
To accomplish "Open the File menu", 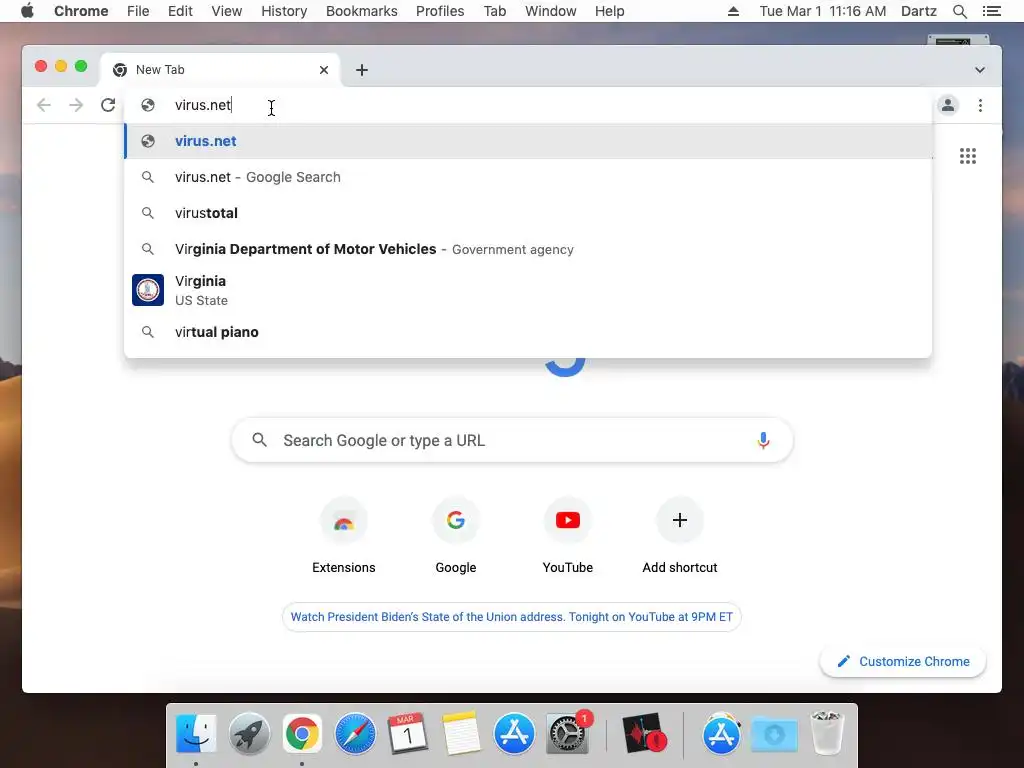I will pyautogui.click(x=138, y=11).
